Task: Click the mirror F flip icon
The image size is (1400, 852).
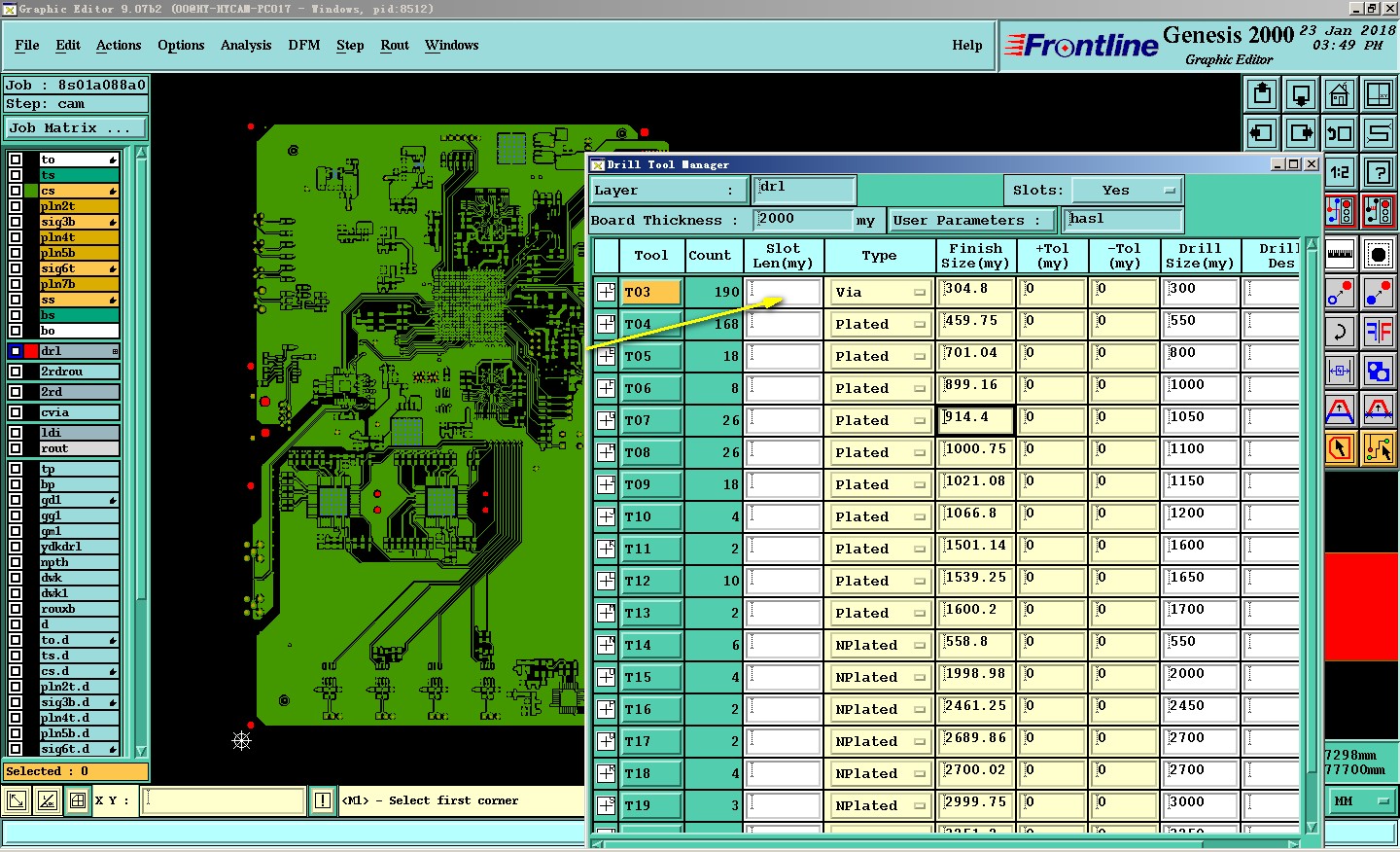Action: coord(1378,332)
